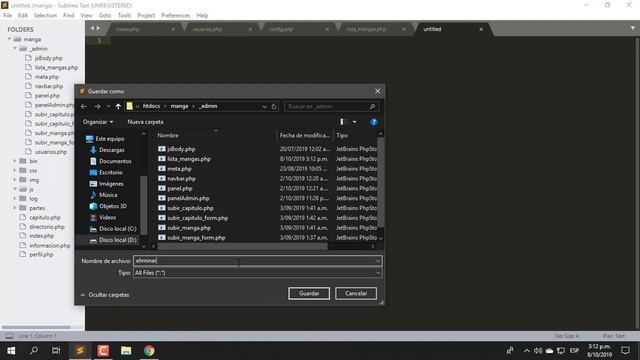Click the Buscar en _admin search box

[331, 107]
